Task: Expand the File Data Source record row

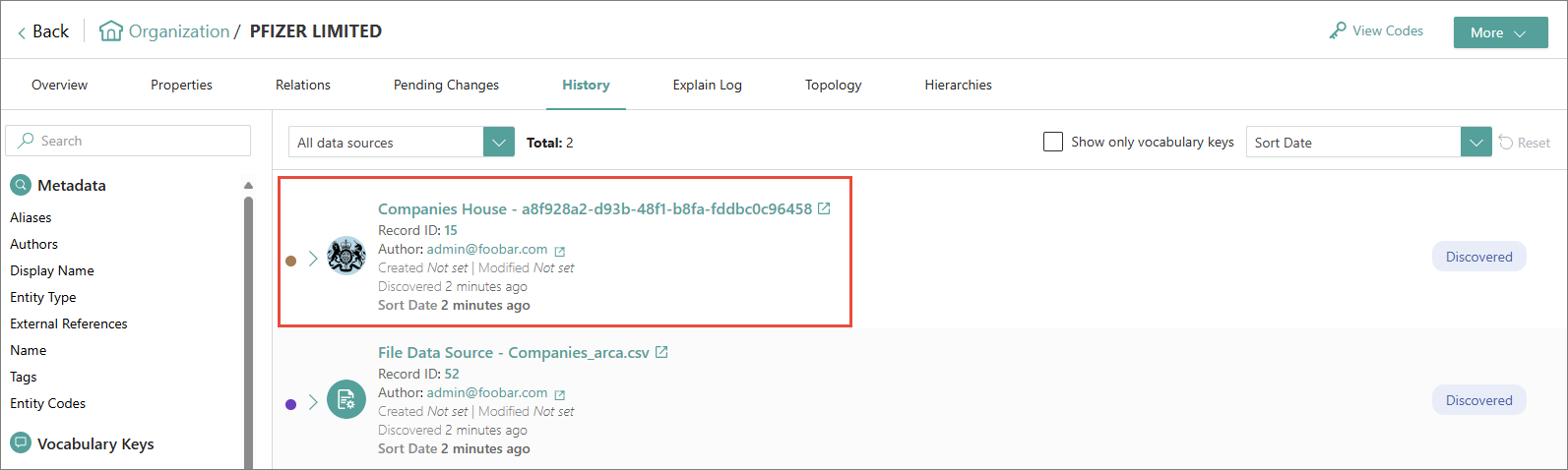Action: pos(313,402)
